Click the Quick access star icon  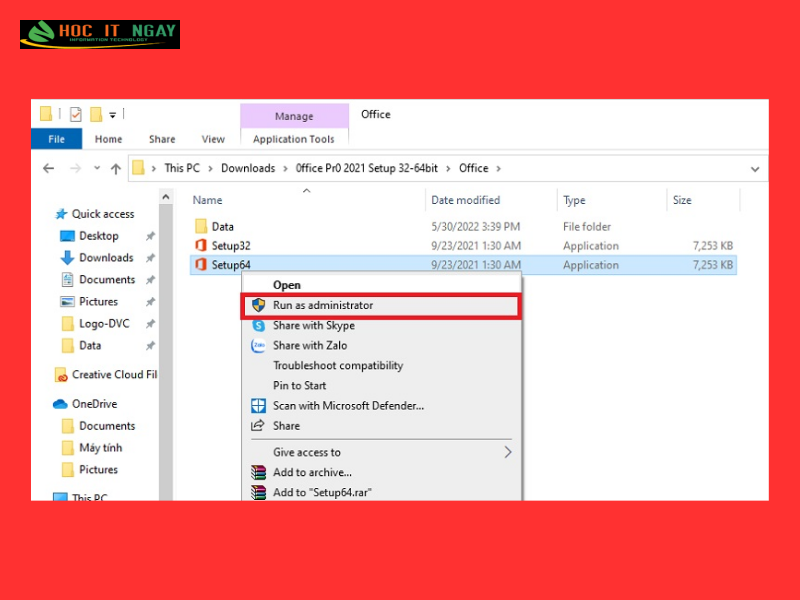[x=61, y=214]
